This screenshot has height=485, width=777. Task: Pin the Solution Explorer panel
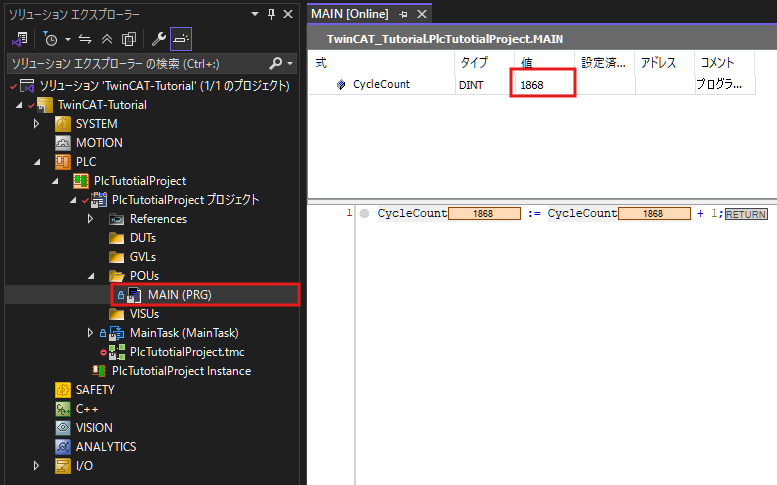point(271,15)
